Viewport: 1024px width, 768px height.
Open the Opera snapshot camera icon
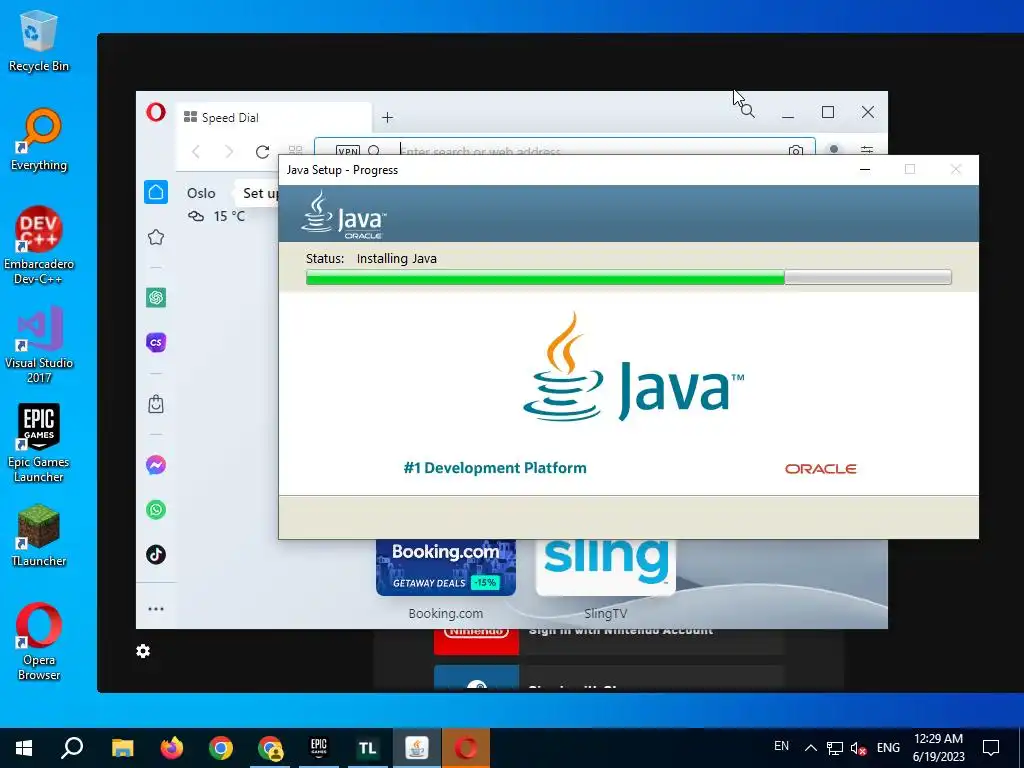(795, 150)
